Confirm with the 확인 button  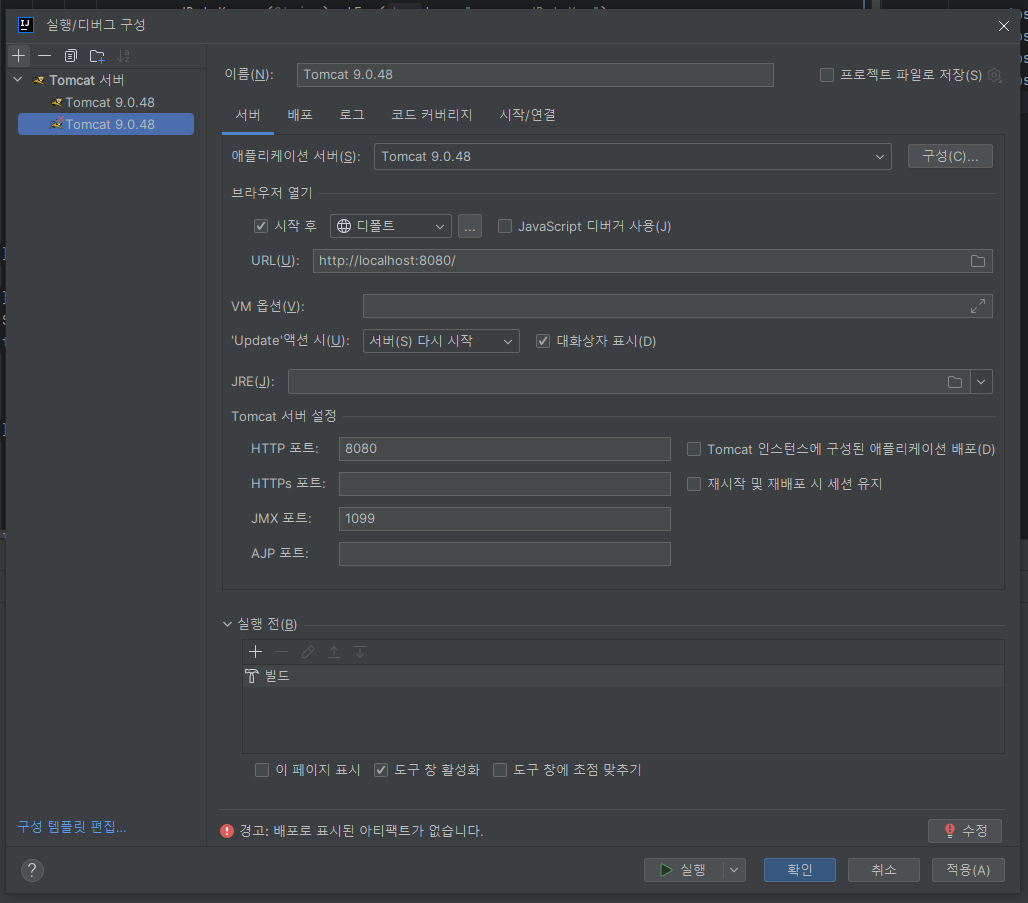pos(800,870)
